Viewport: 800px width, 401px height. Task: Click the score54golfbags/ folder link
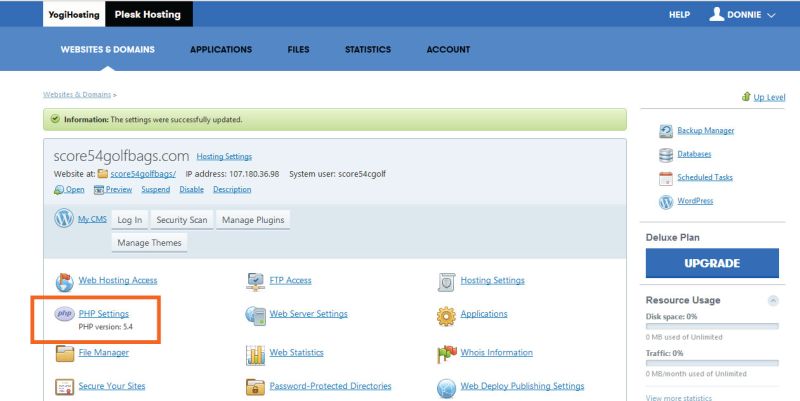point(143,174)
